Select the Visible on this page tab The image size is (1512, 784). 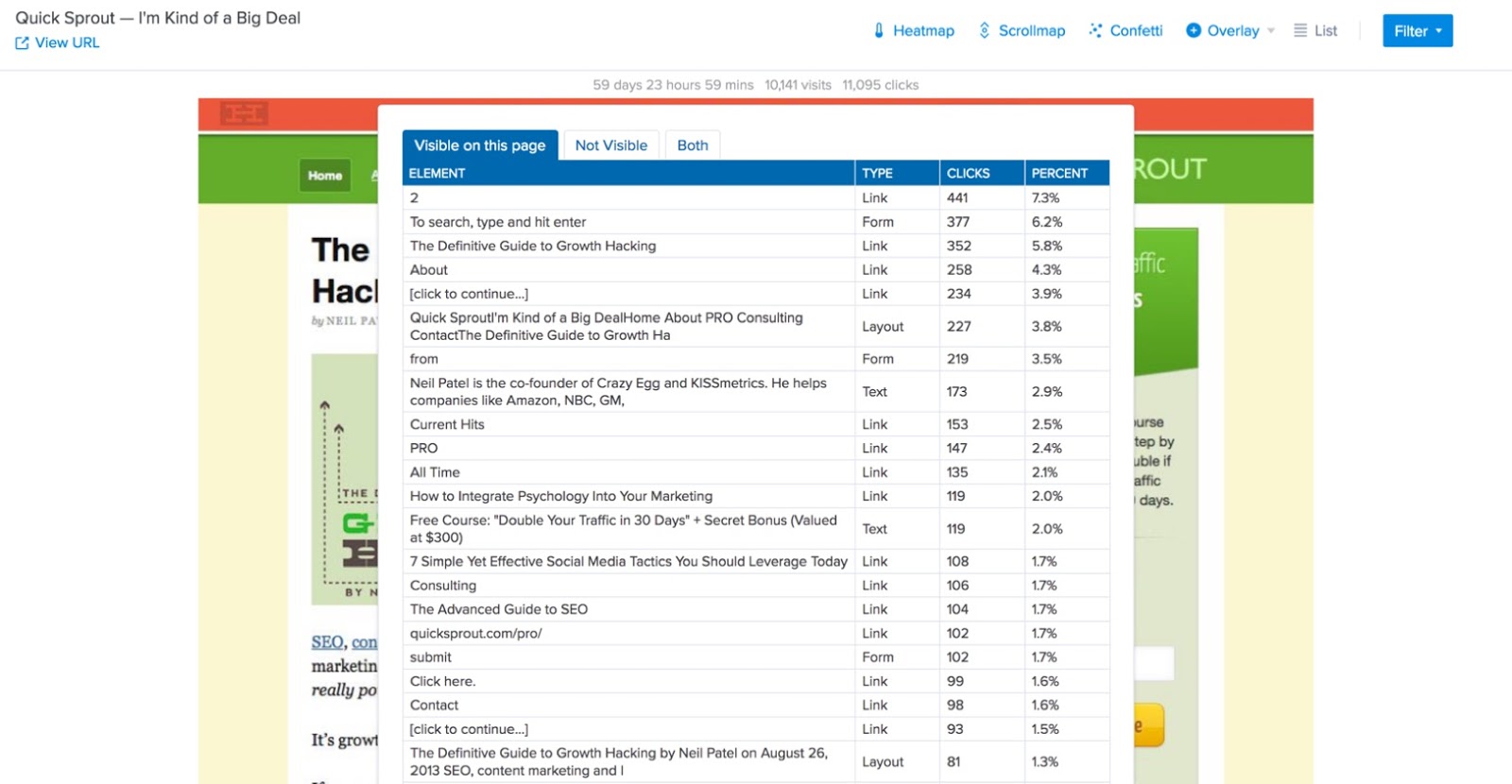tap(479, 145)
